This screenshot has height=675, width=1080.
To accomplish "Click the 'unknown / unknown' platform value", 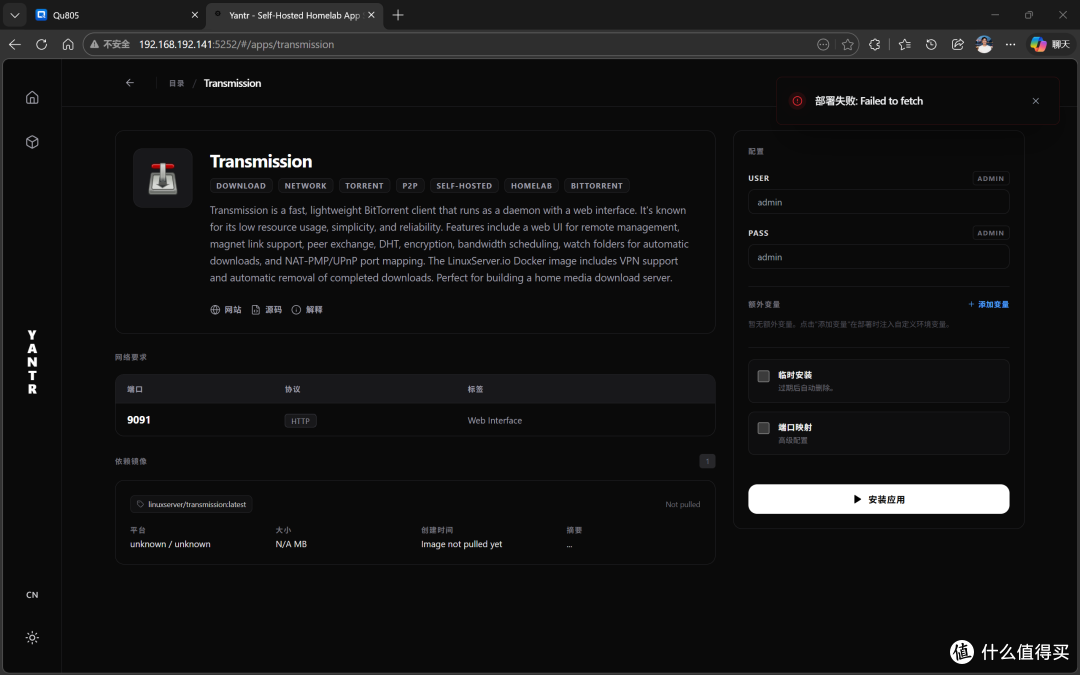I will (x=170, y=544).
